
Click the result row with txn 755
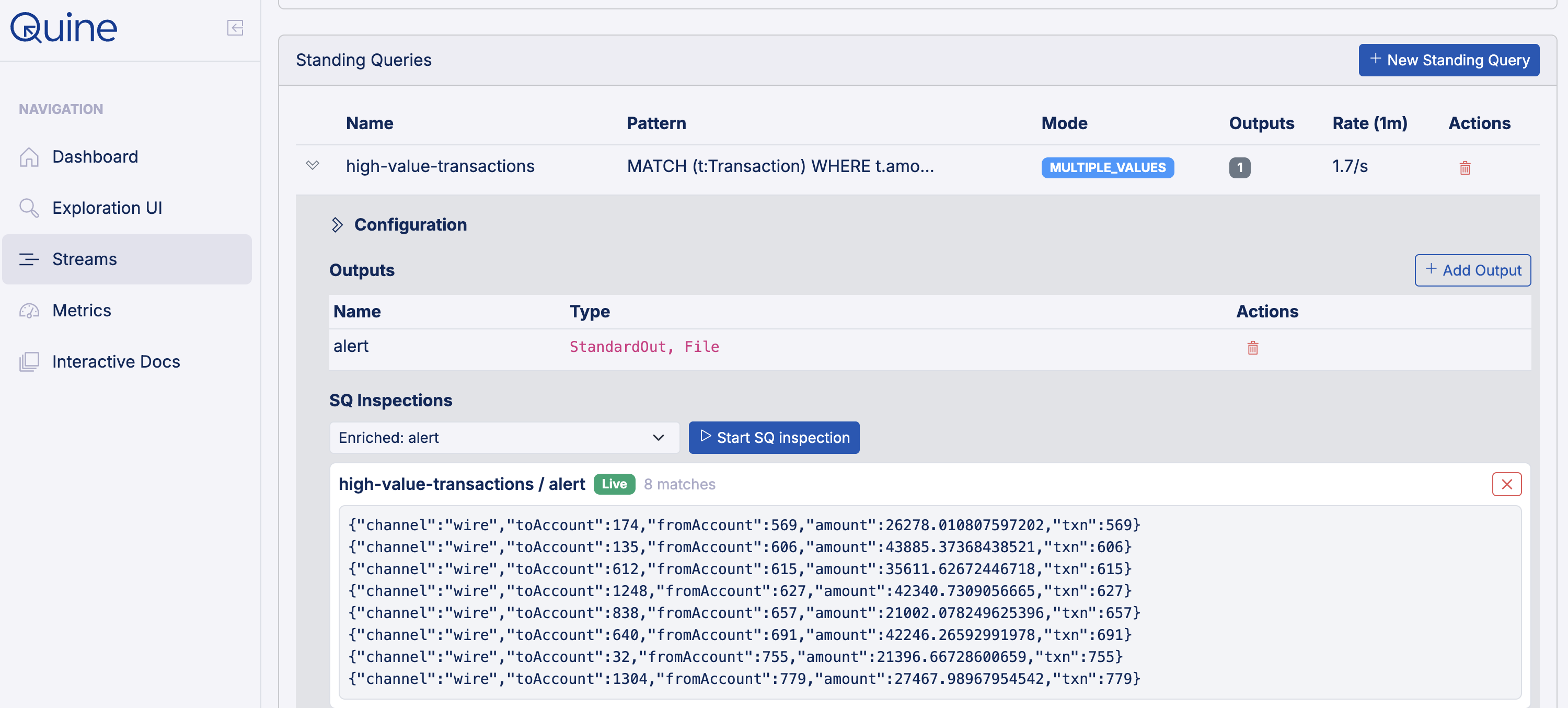[735, 657]
